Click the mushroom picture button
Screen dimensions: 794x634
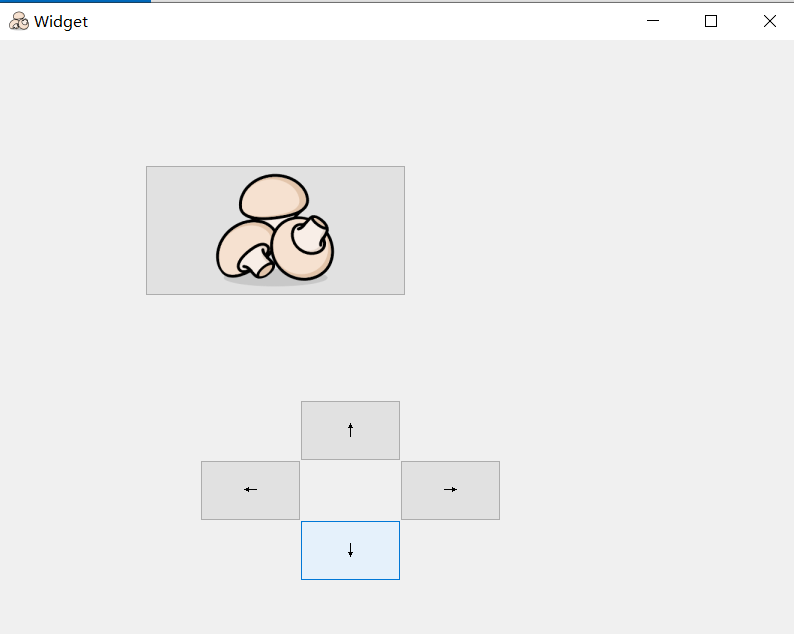coord(275,230)
